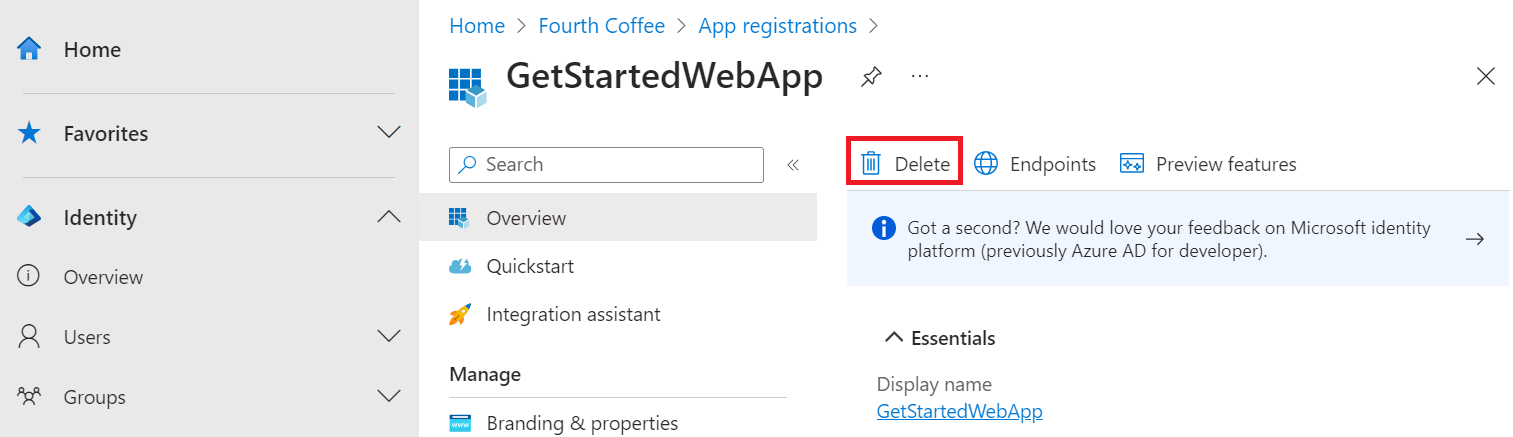Screen dimensions: 1513x437
Task: Collapse the Essentials section
Action: click(894, 338)
